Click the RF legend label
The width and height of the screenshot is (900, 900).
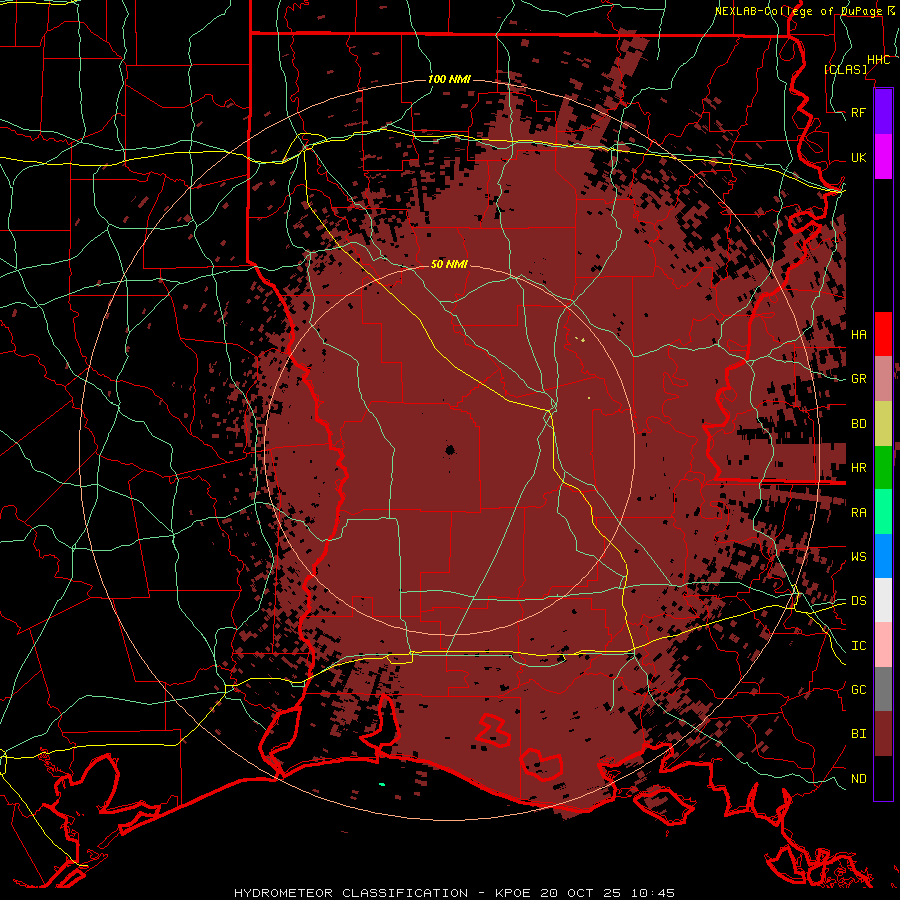click(859, 112)
